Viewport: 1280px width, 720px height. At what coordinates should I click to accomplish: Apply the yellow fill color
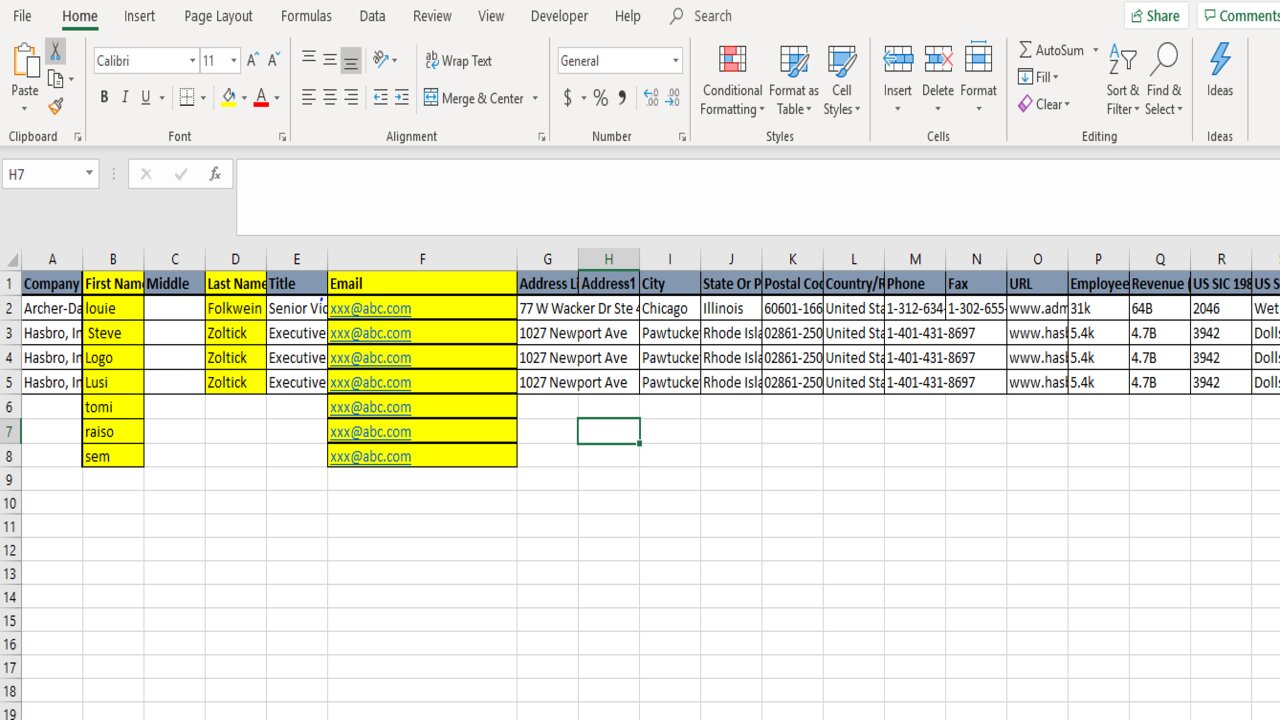coord(229,98)
